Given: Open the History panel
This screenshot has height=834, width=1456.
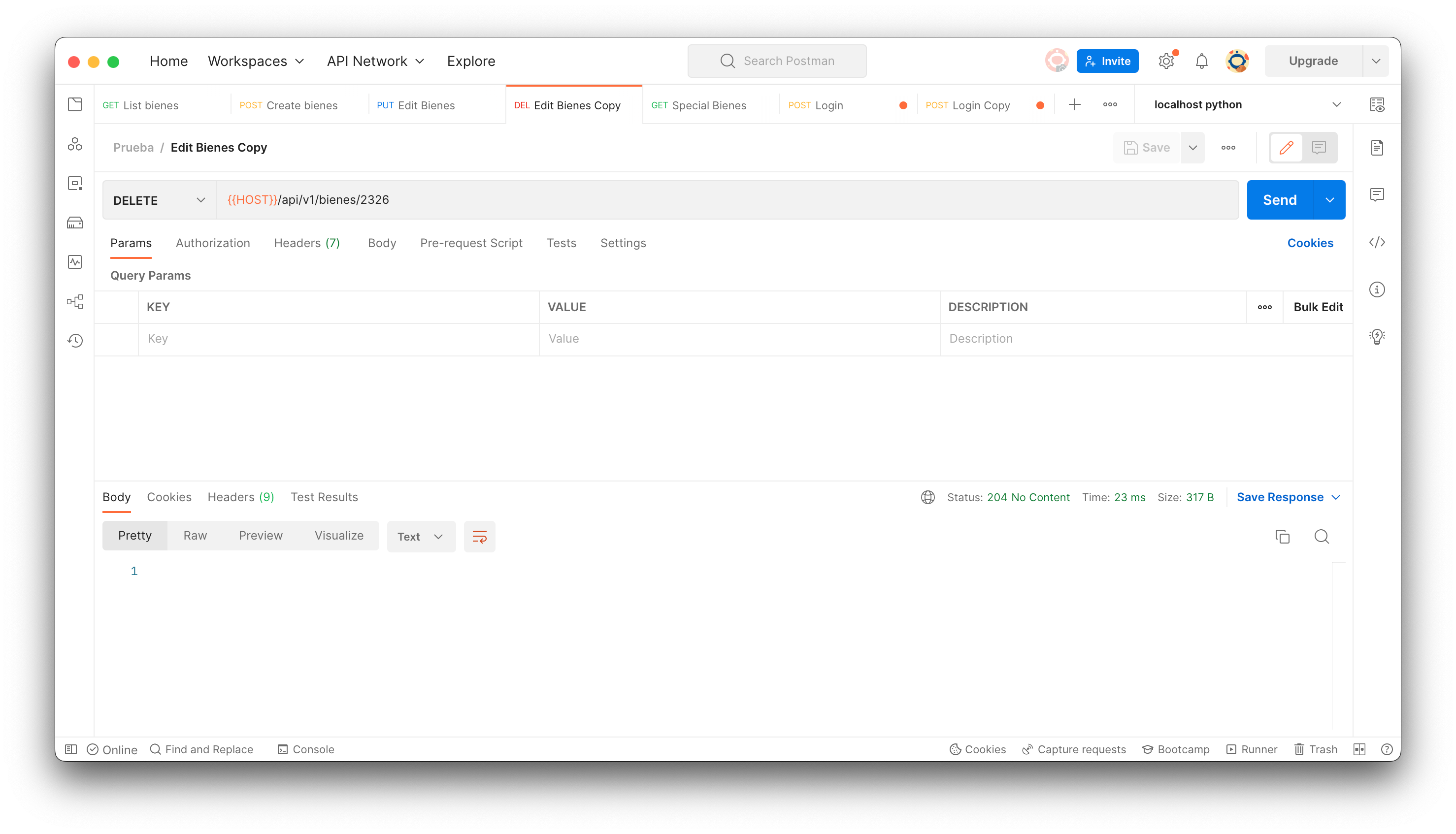Looking at the screenshot, I should point(75,340).
